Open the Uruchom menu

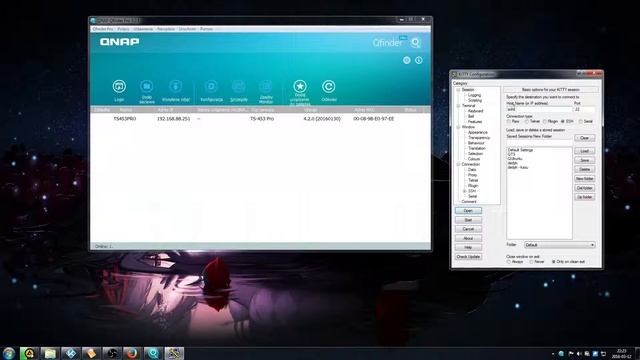pos(187,29)
